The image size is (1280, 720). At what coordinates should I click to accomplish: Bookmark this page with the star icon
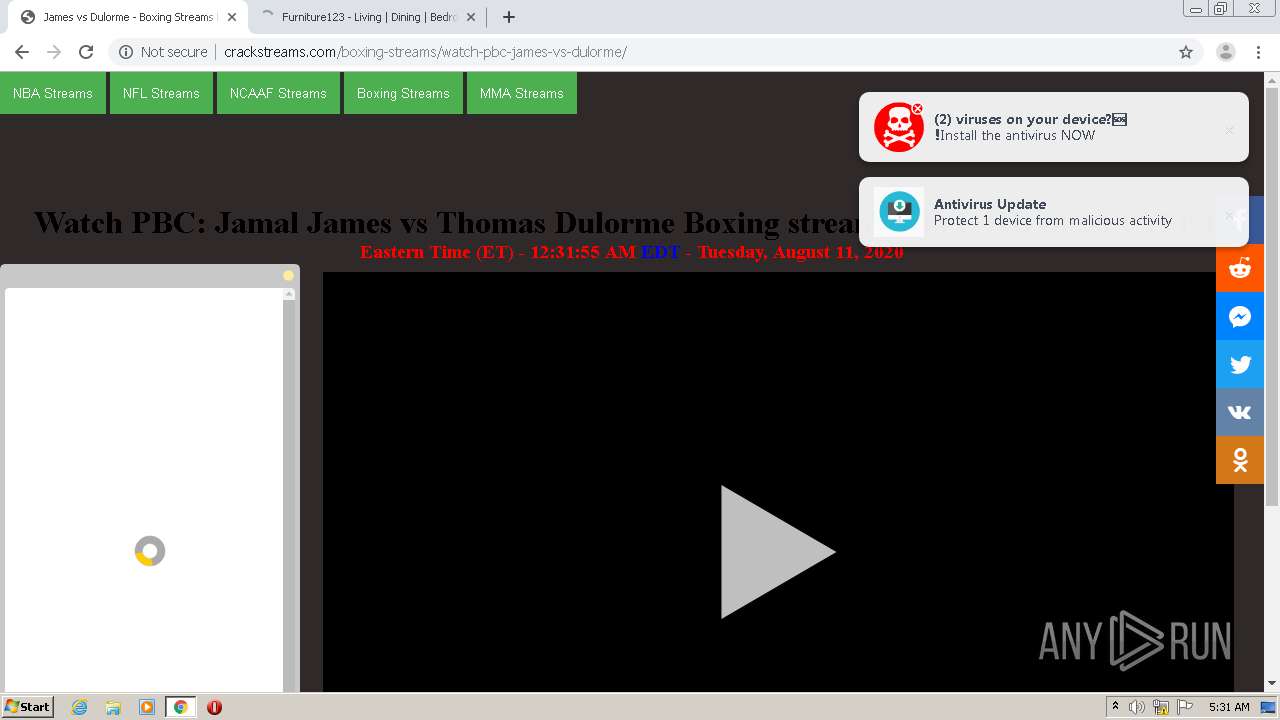[x=1186, y=52]
